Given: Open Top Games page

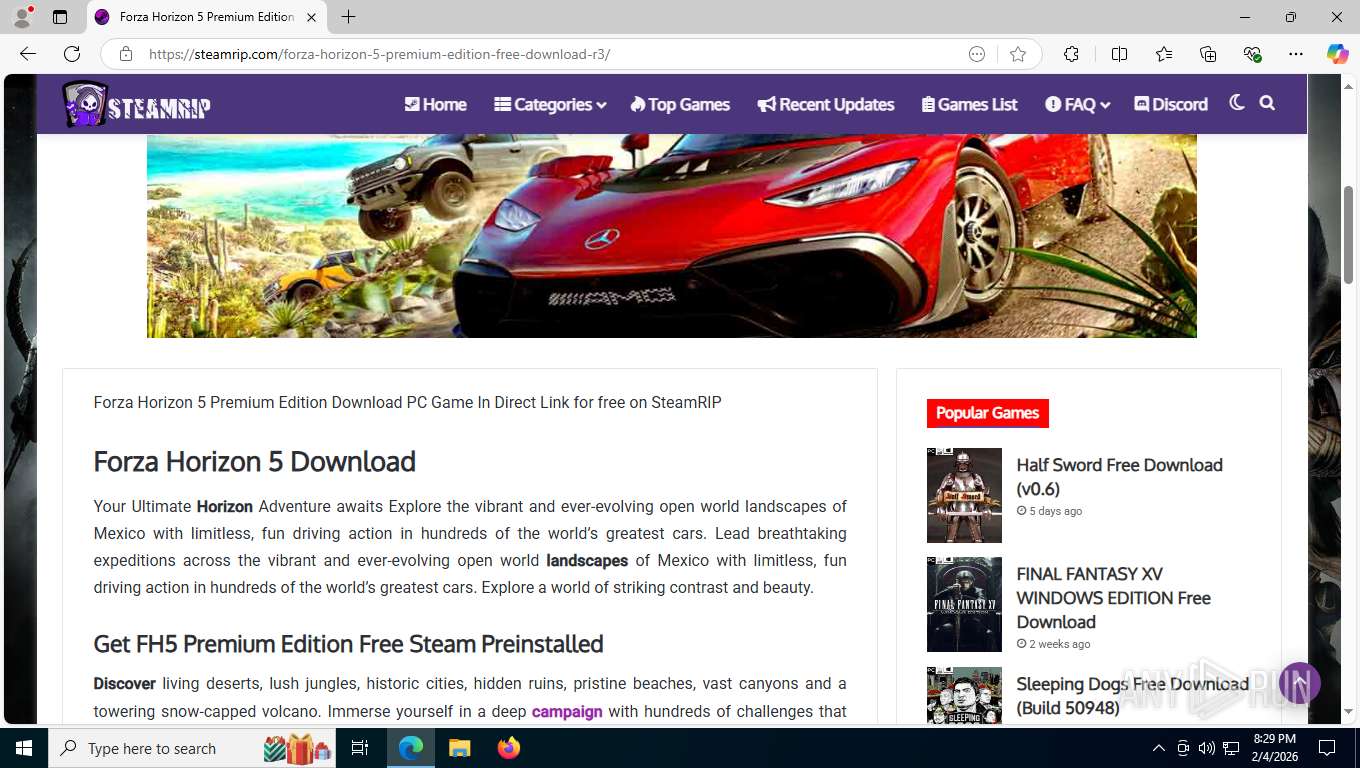Looking at the screenshot, I should (x=680, y=104).
